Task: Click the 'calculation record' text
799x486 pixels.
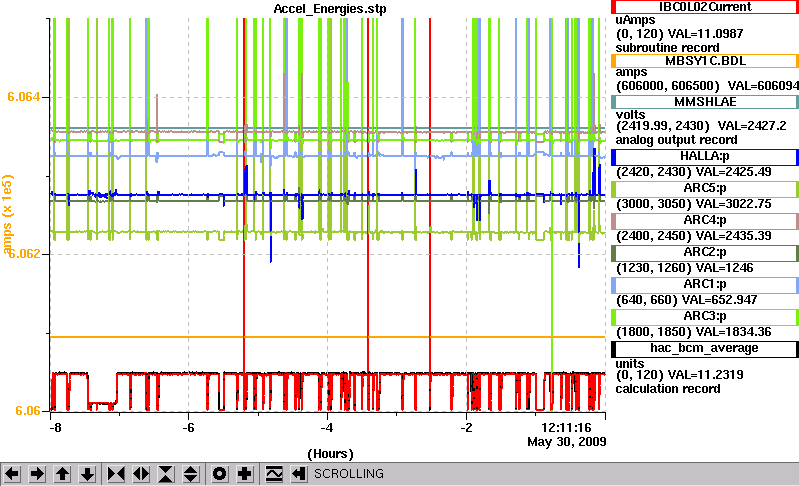Action: click(668, 389)
